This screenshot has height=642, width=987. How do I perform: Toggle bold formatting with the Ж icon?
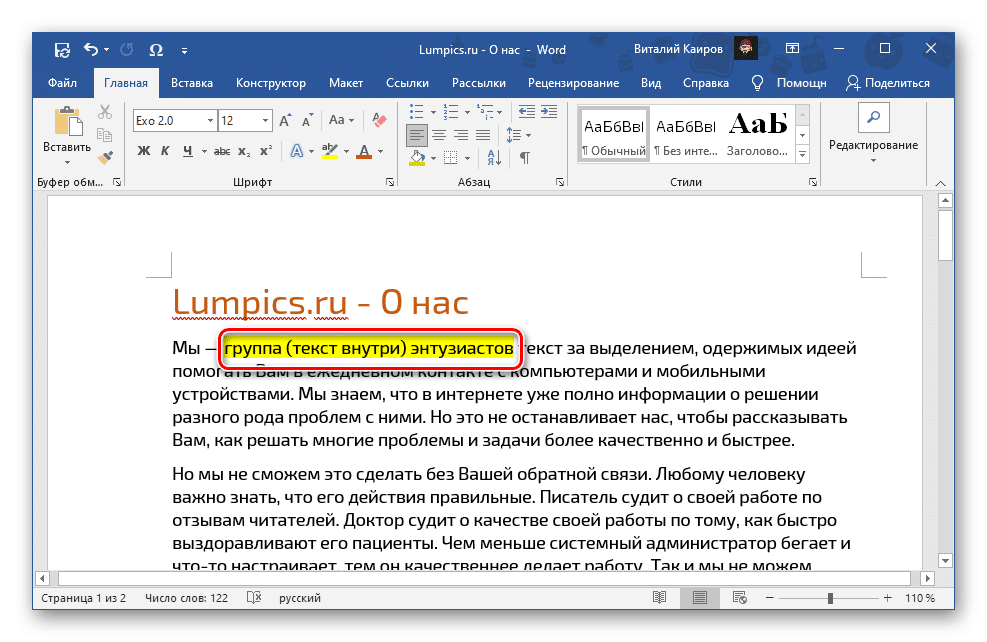tap(142, 149)
